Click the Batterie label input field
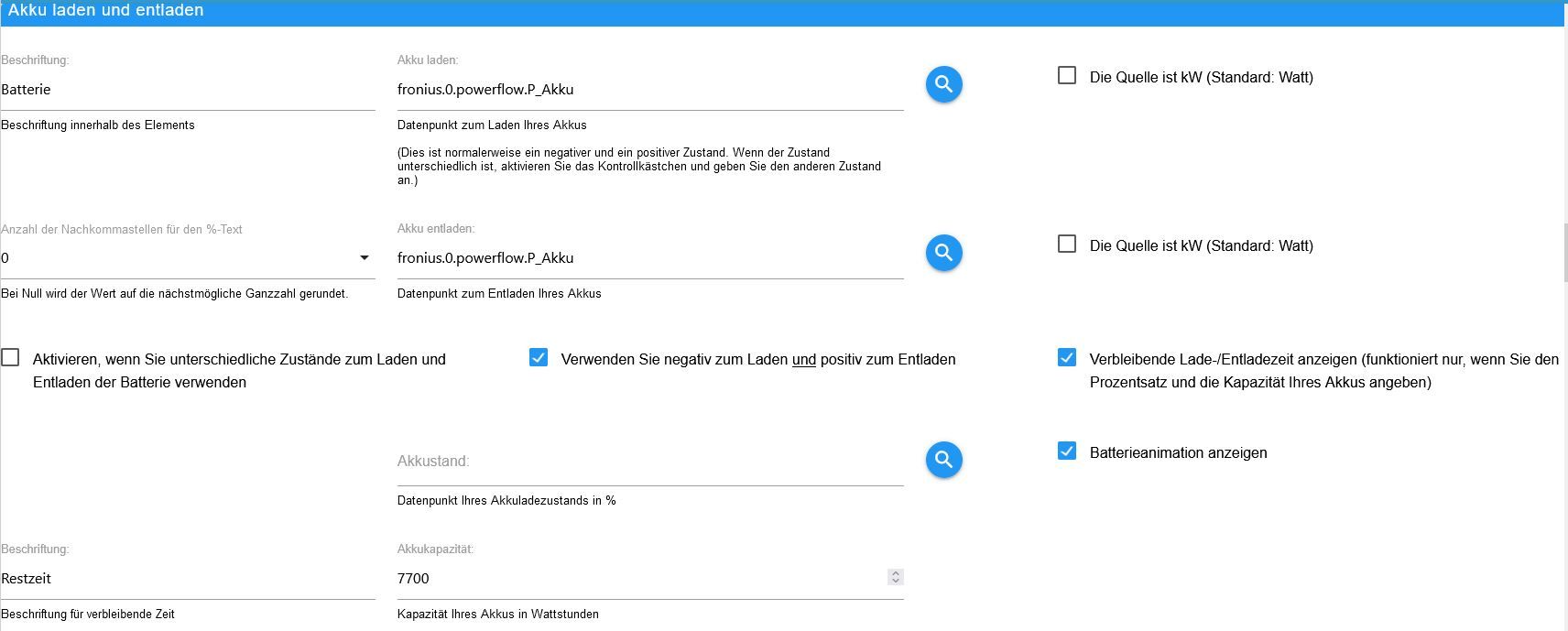1568x631 pixels. [x=188, y=90]
